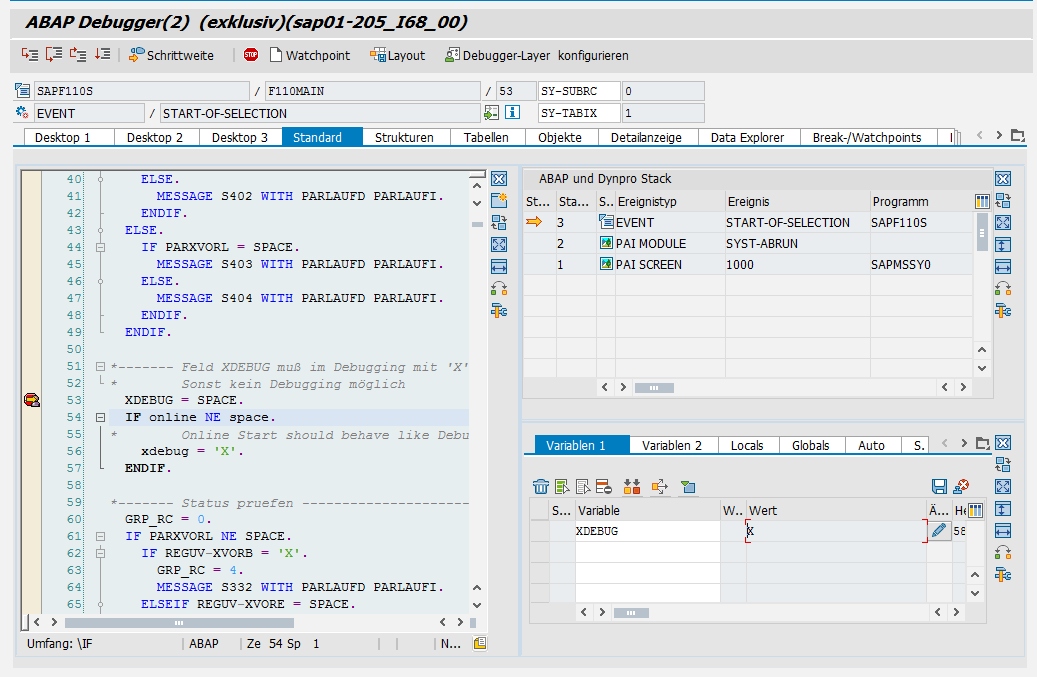Open the Locals variables tab
1037x677 pixels.
coord(746,445)
